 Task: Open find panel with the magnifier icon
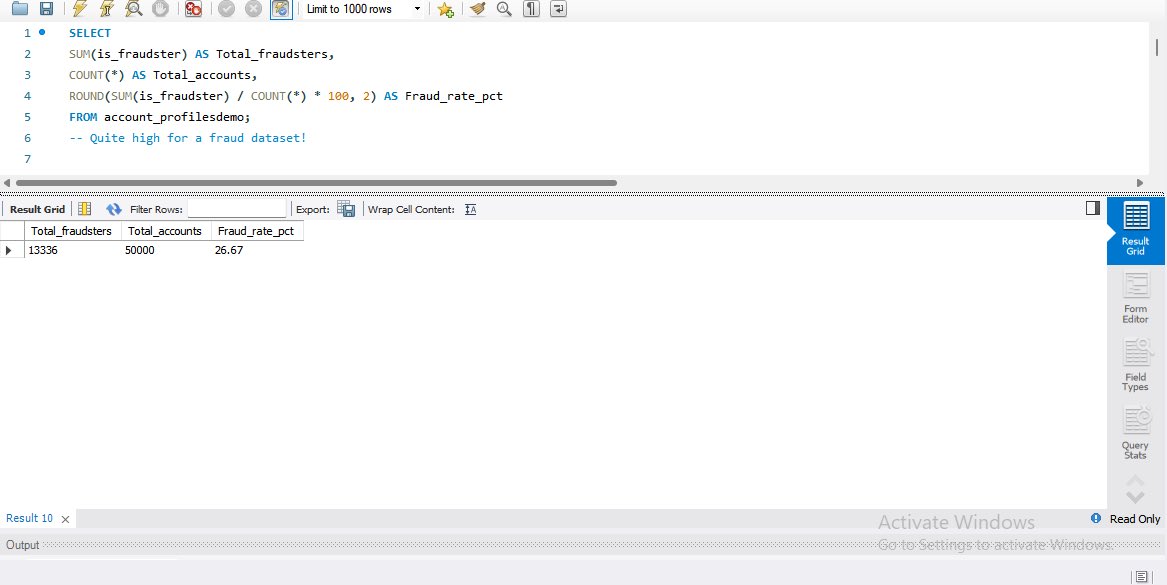coord(505,9)
